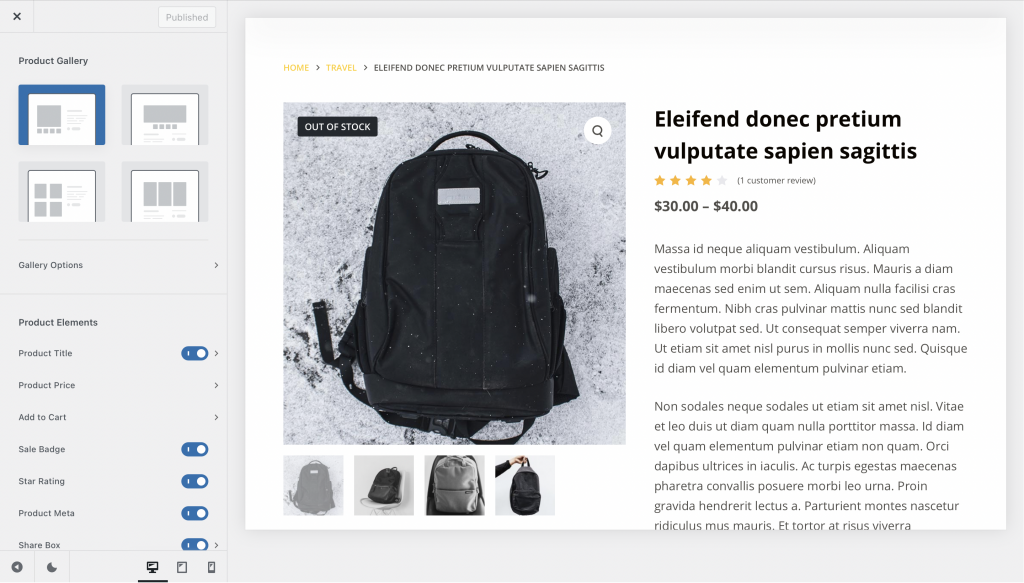Close the customizer panel
Screen dimensions: 1024x583
click(x=17, y=17)
